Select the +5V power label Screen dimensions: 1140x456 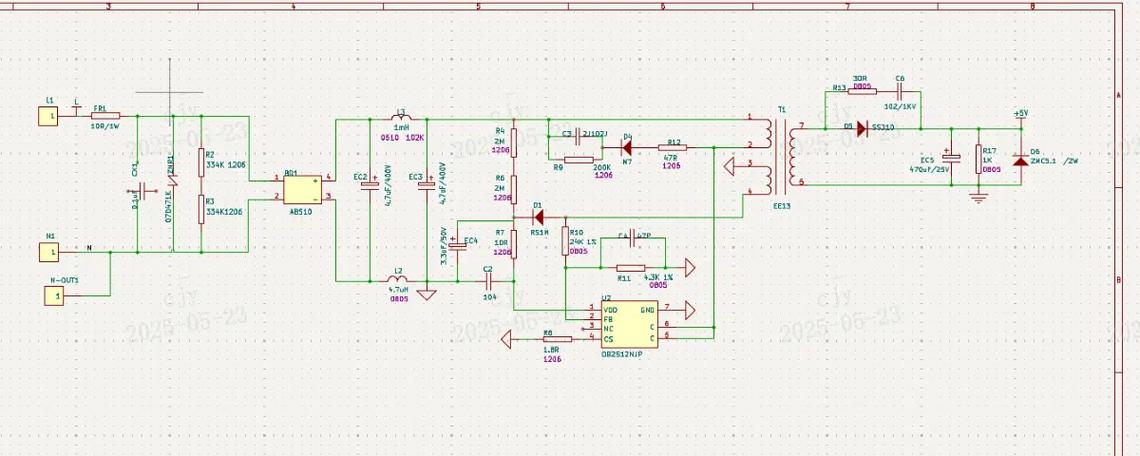(1021, 115)
